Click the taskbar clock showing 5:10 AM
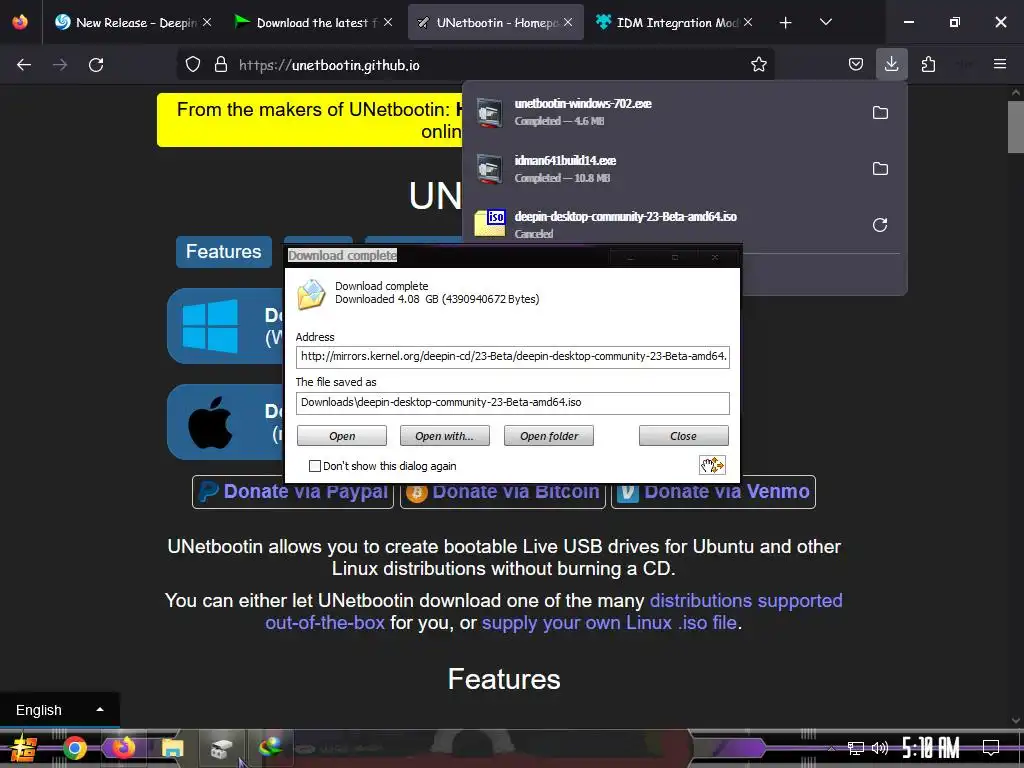 point(931,748)
